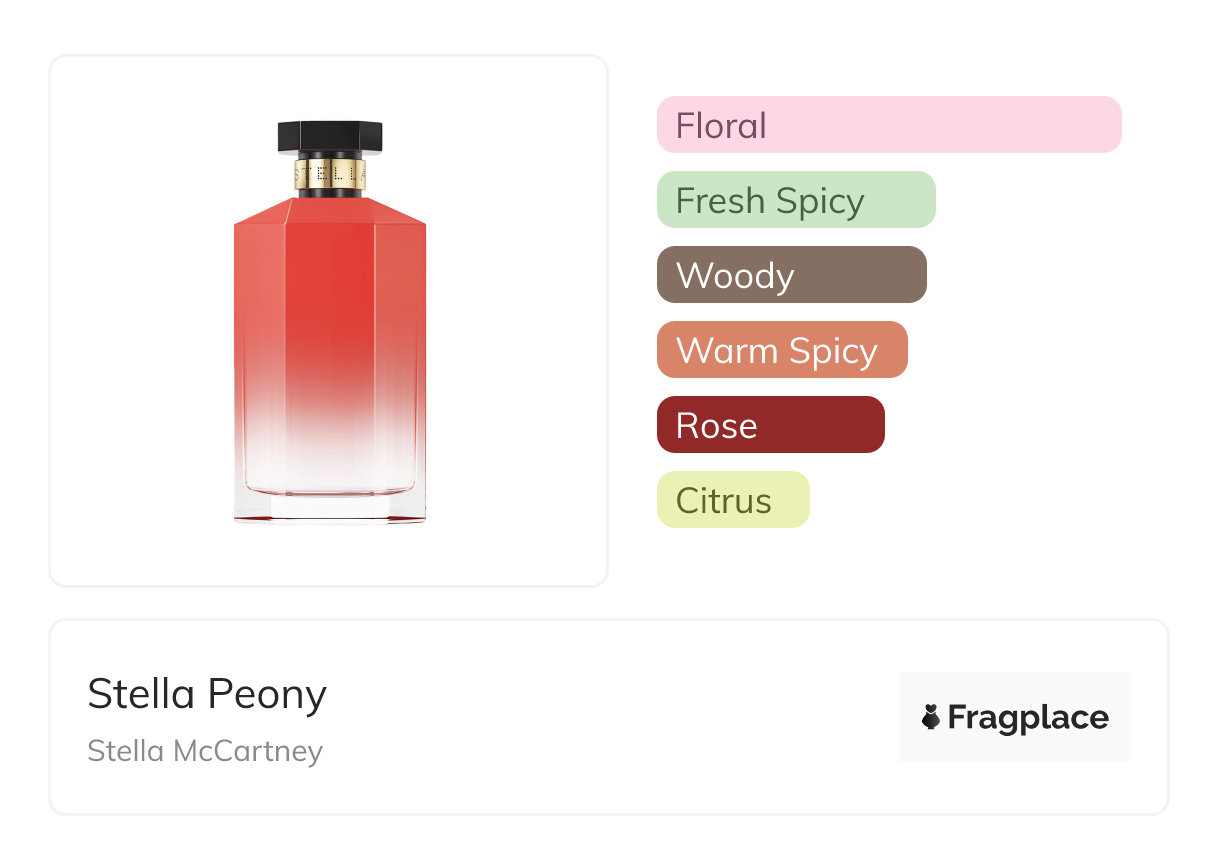Click the gold STELLA collar band
This screenshot has height=864, width=1218.
330,174
